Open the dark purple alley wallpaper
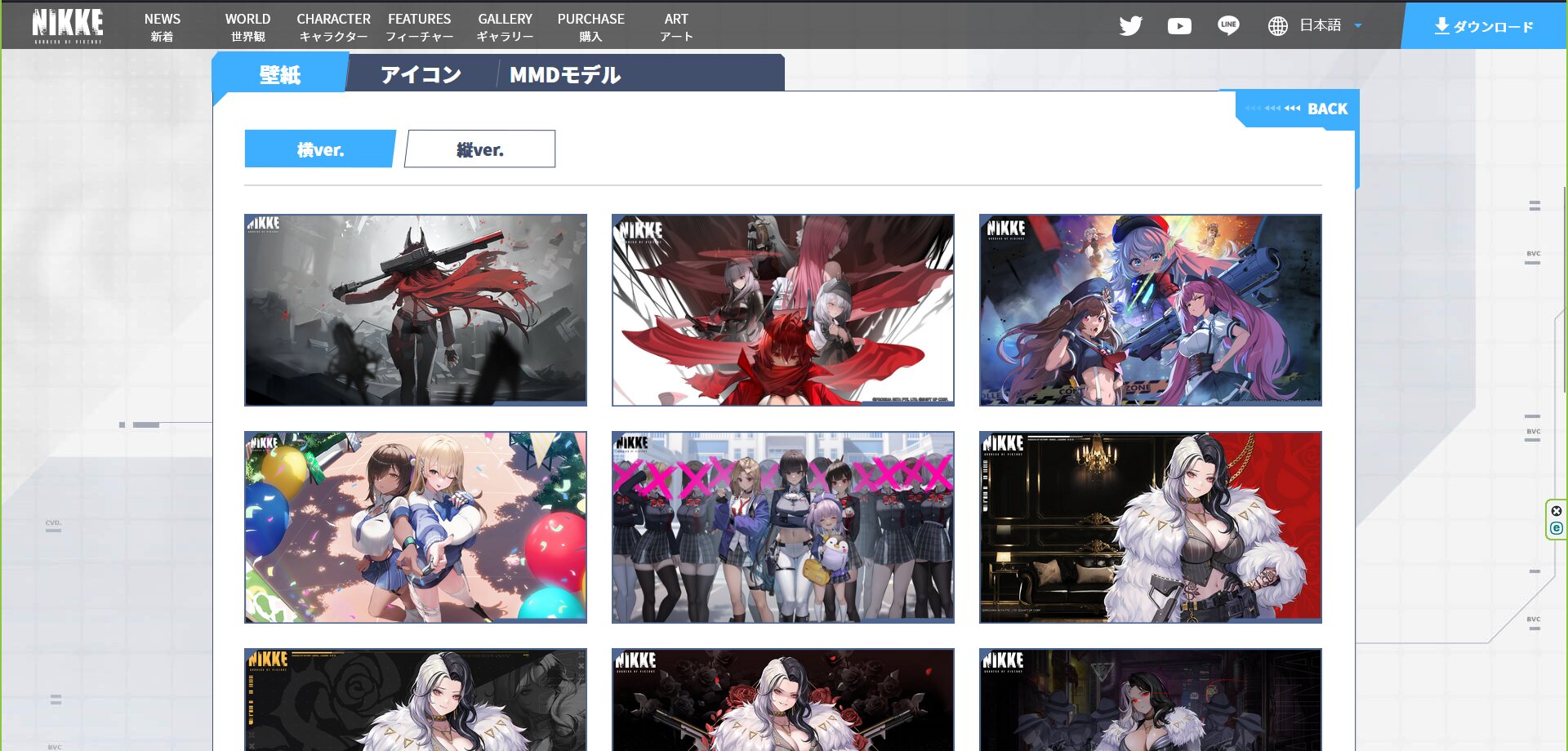The height and width of the screenshot is (751, 1568). 1151,700
